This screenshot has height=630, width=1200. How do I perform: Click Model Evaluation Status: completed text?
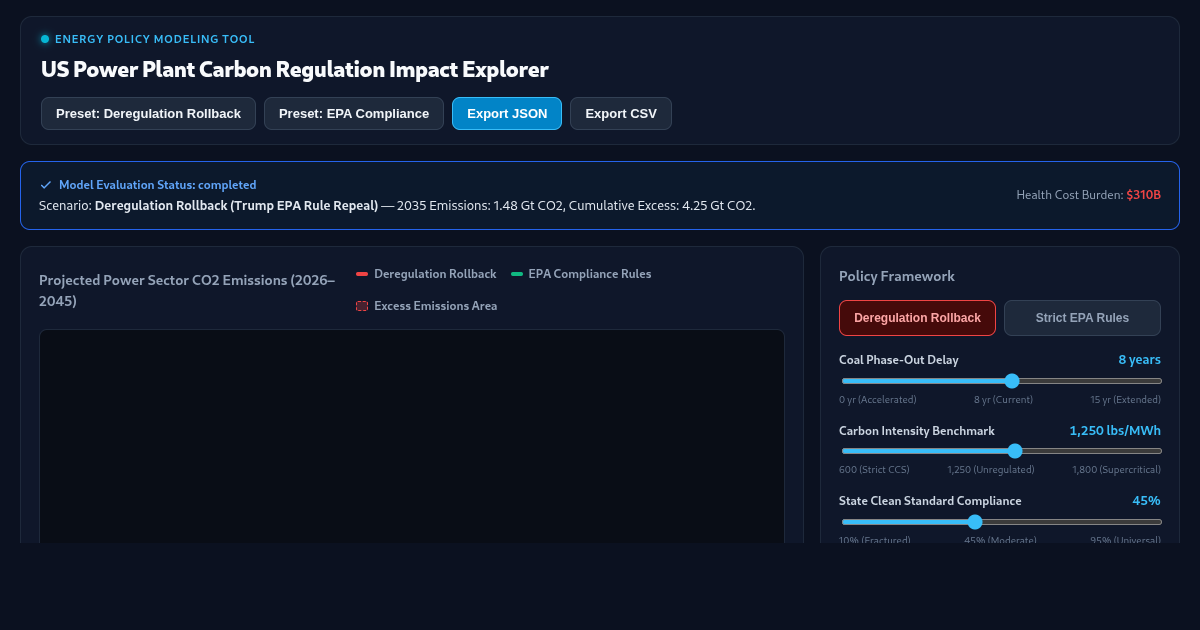(x=157, y=185)
